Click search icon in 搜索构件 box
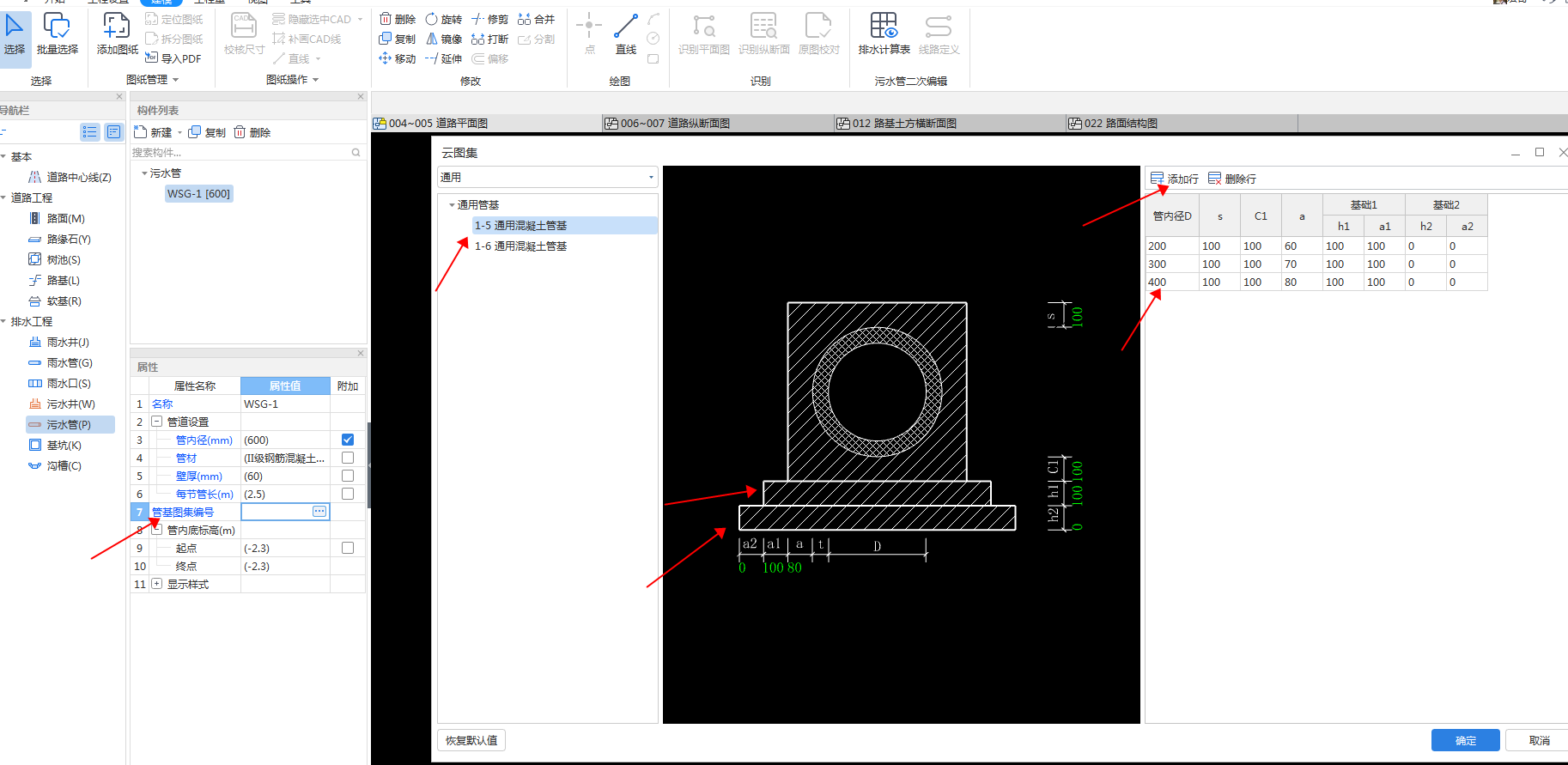Screen dimensions: 1568x765 point(356,153)
